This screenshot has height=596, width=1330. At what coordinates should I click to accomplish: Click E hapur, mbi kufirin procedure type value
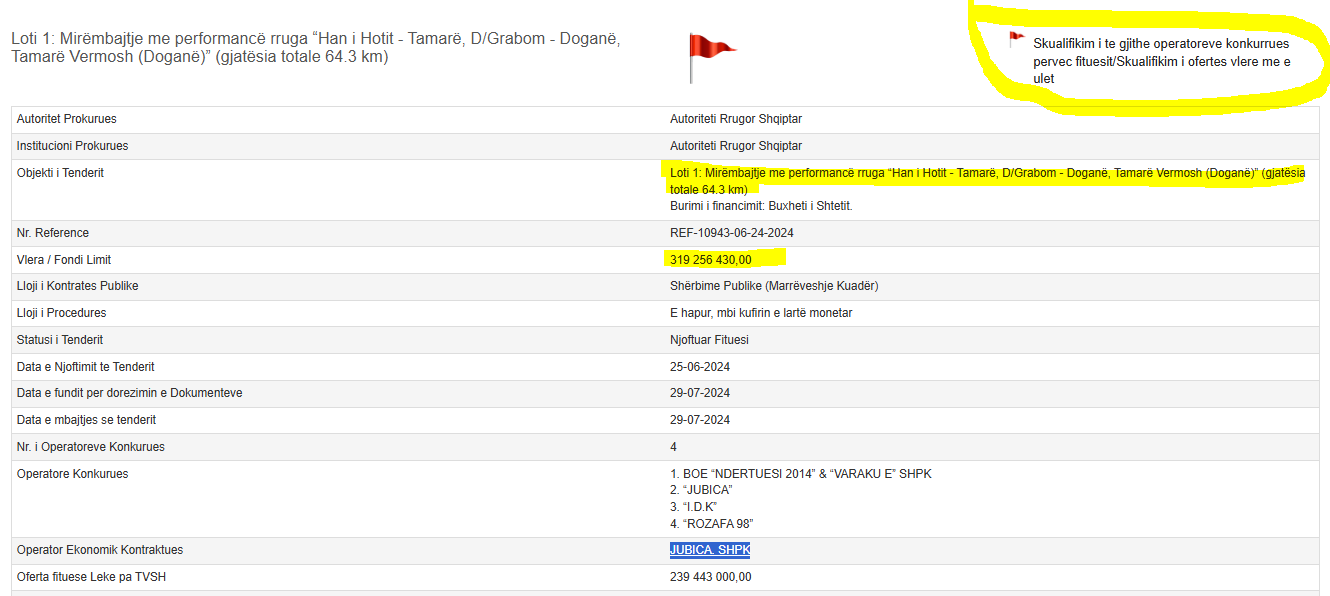[760, 313]
